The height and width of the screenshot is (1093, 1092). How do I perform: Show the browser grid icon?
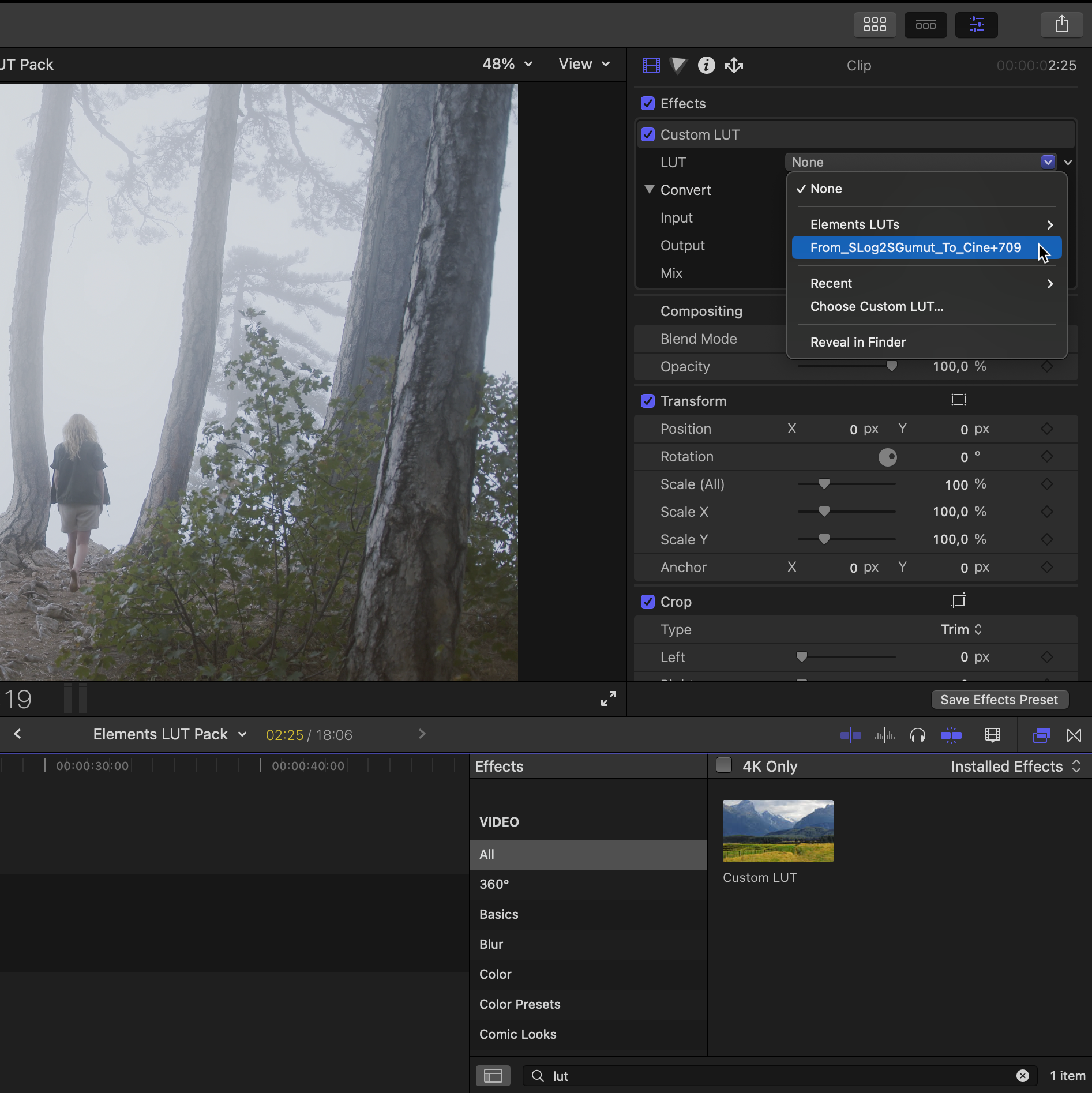coord(875,25)
